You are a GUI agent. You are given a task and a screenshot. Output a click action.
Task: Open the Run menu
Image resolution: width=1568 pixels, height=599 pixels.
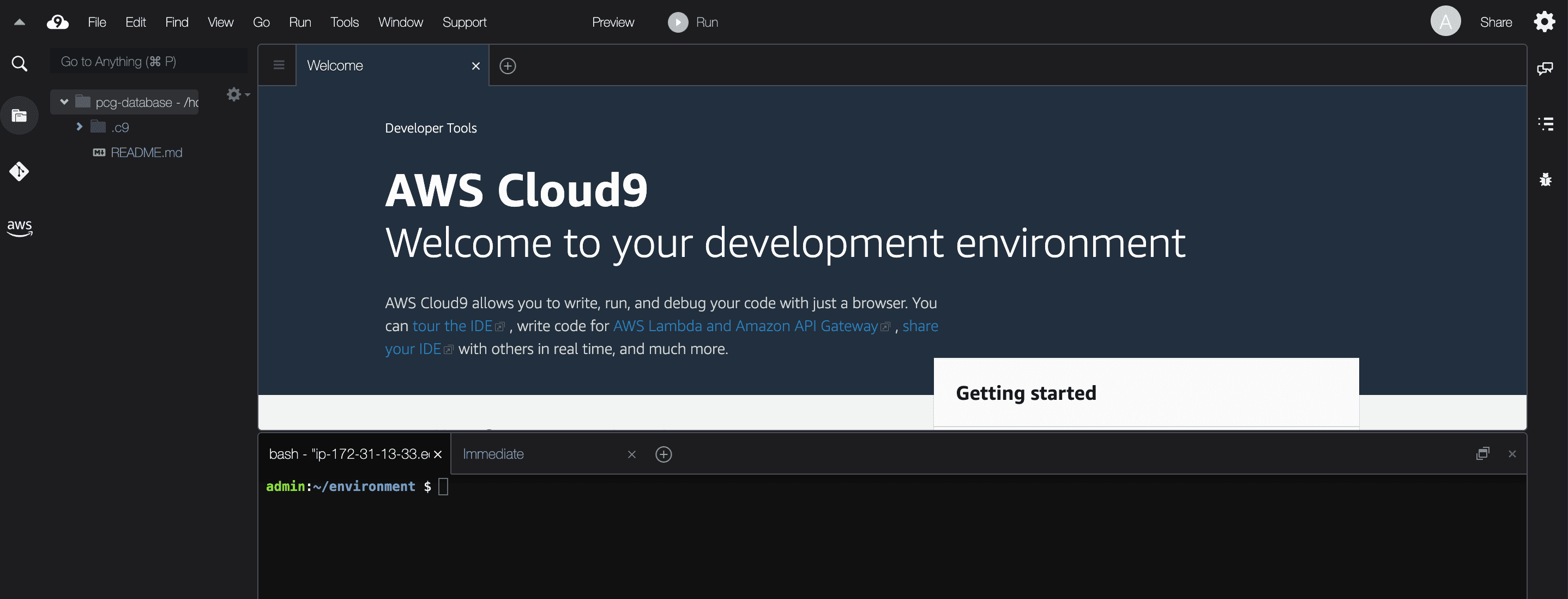(300, 22)
